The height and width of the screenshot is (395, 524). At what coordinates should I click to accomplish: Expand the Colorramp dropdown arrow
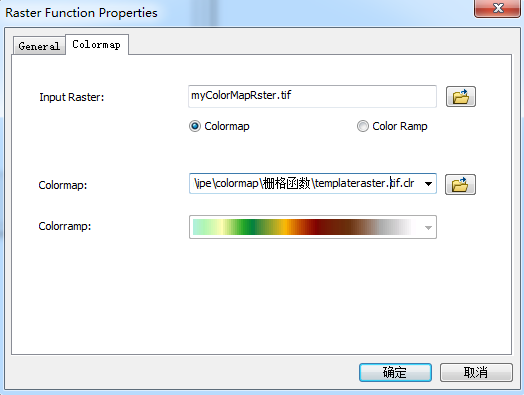428,228
